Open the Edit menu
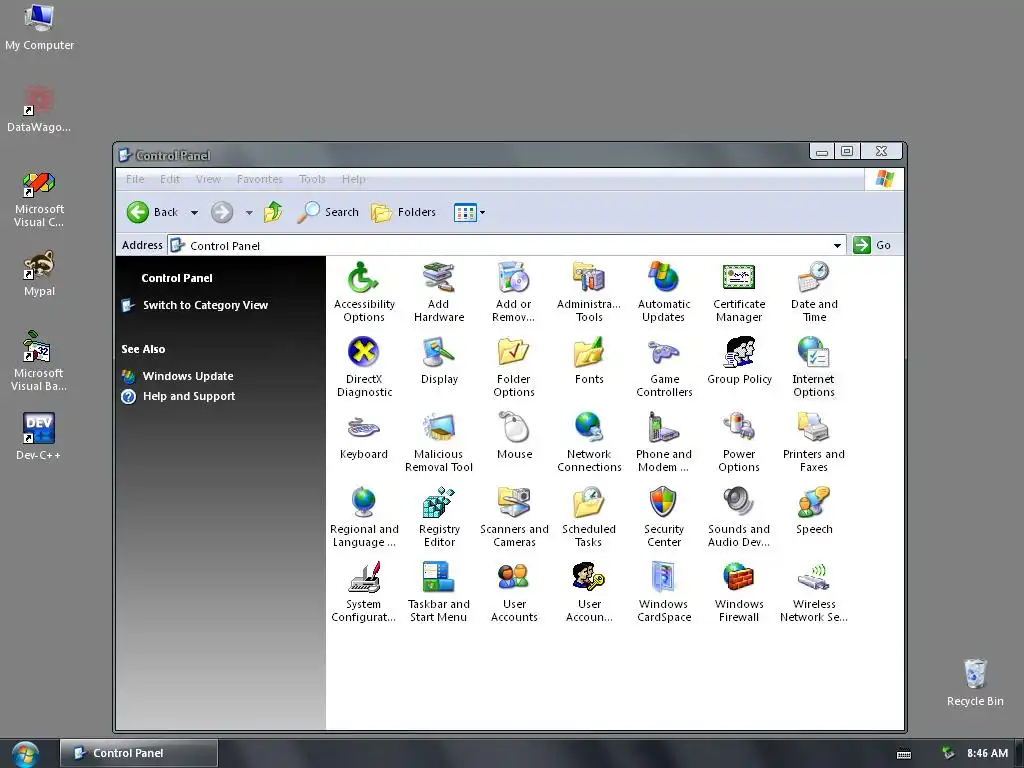 pos(170,179)
